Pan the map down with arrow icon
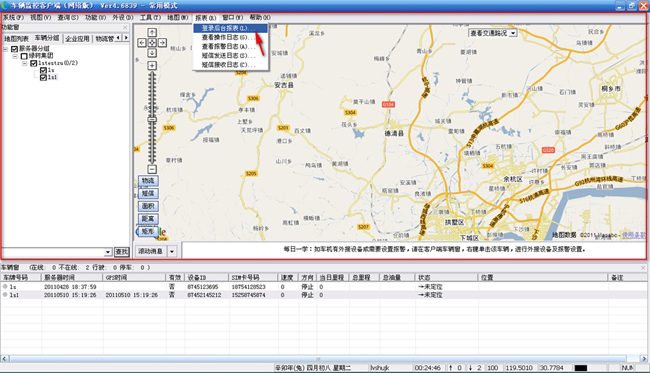The width and height of the screenshot is (650, 373). click(152, 53)
